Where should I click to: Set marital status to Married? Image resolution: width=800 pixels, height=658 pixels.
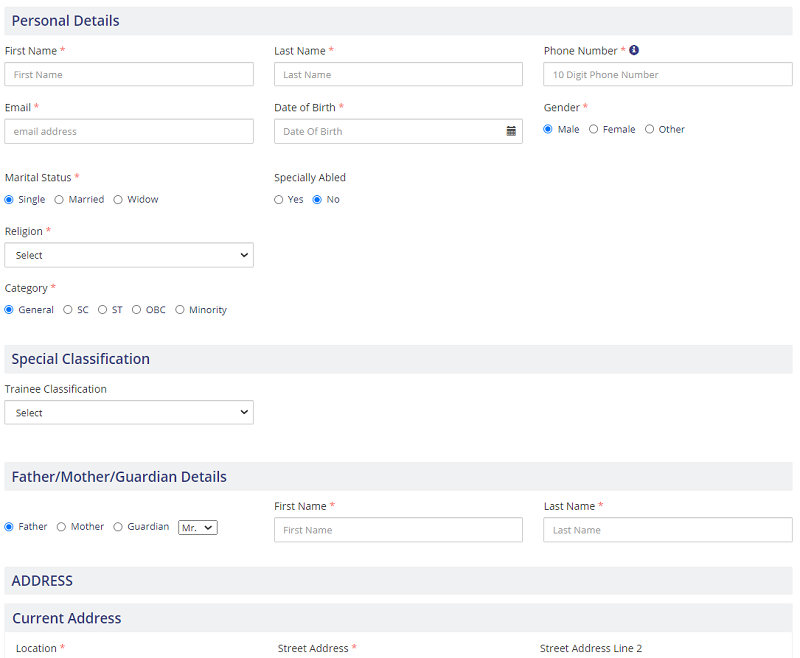59,199
